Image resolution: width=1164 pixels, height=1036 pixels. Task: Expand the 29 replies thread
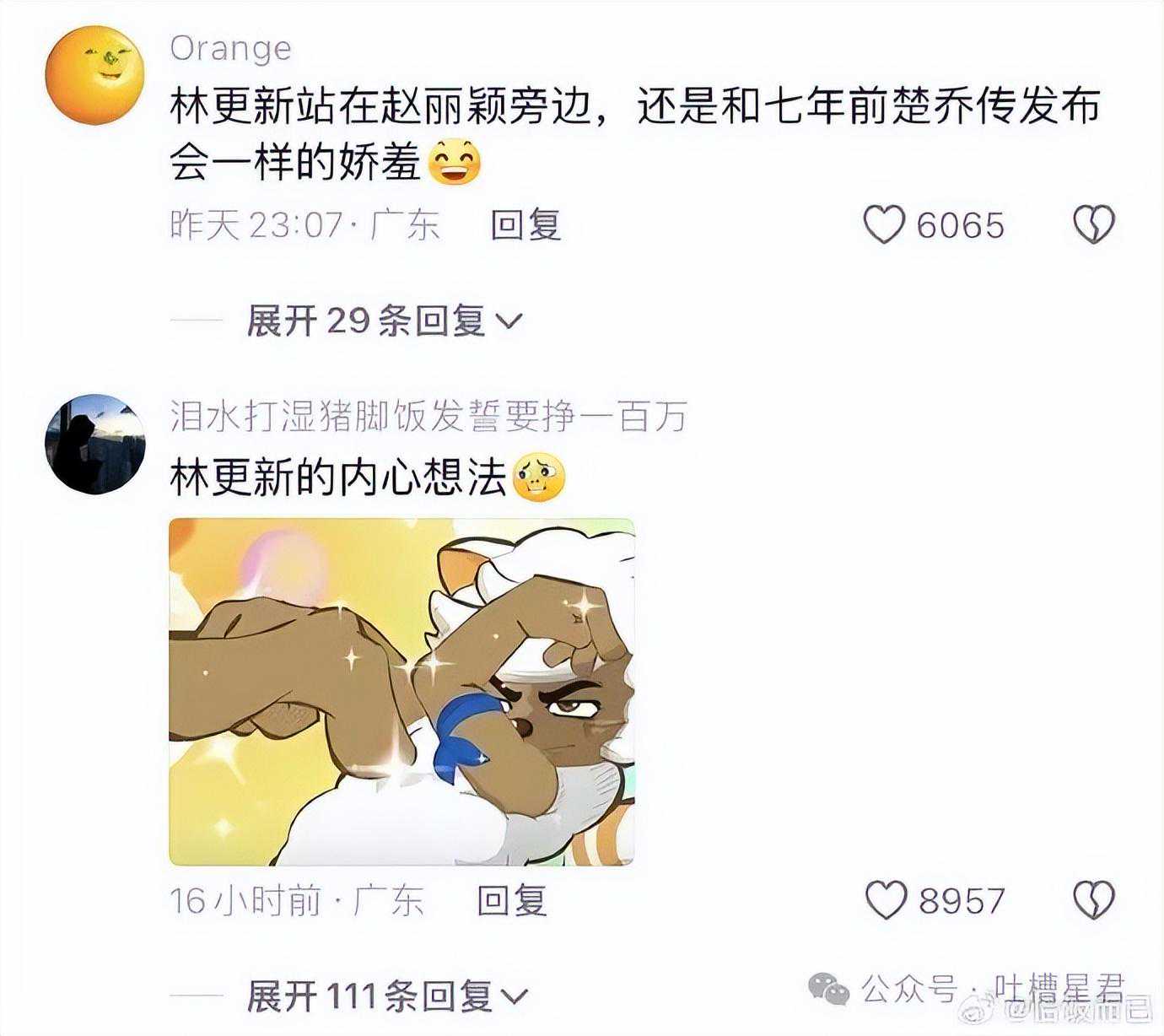pos(385,321)
